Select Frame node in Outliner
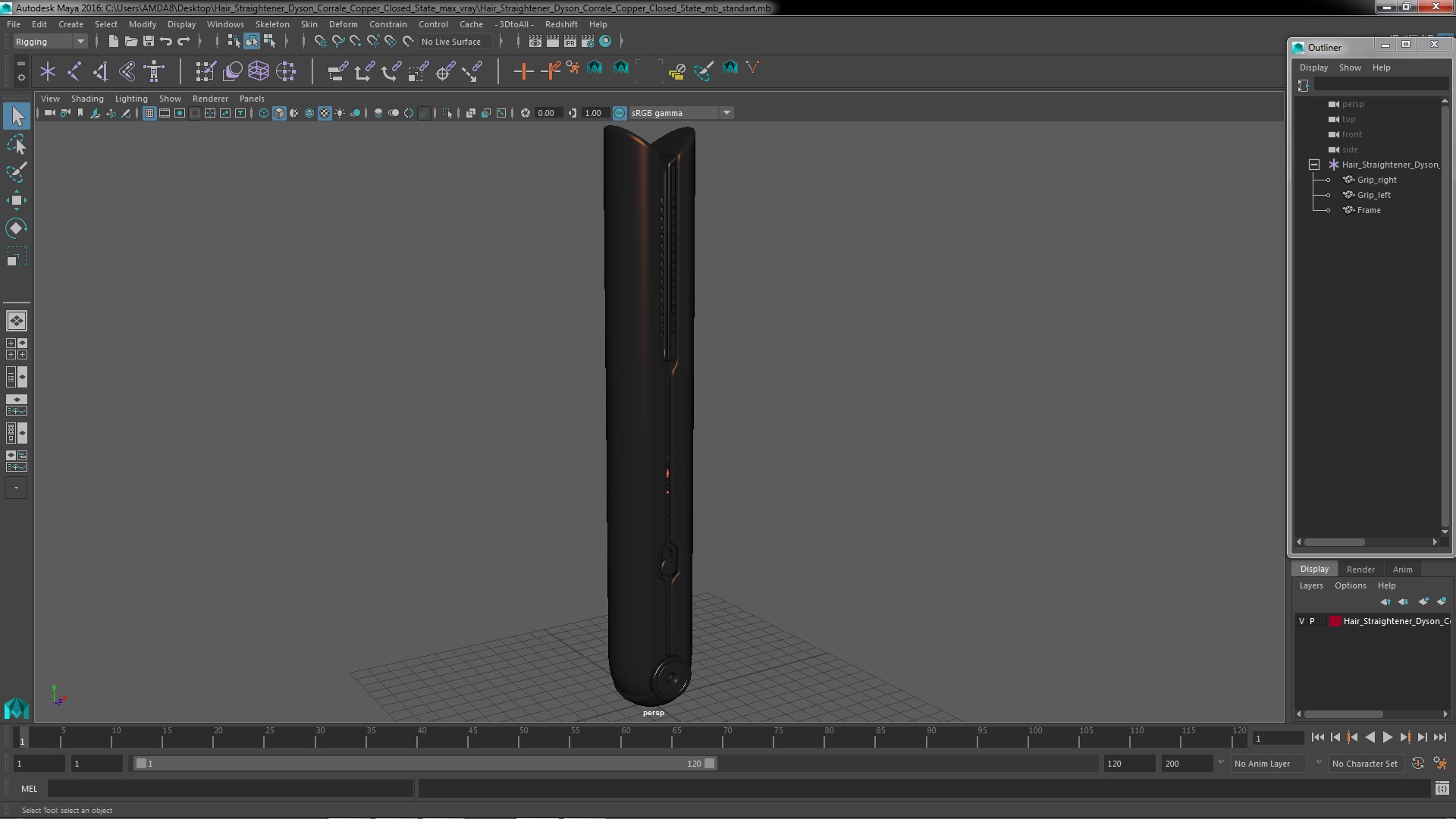 tap(1369, 210)
